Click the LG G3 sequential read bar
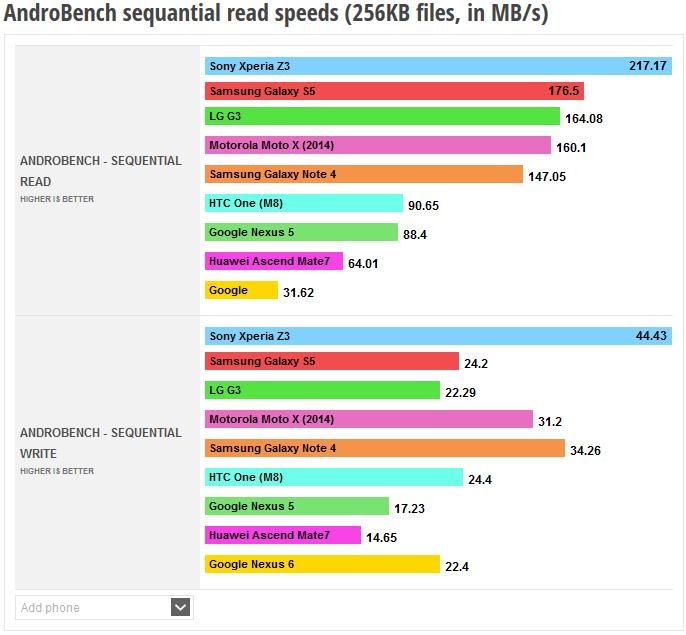 tap(382, 116)
